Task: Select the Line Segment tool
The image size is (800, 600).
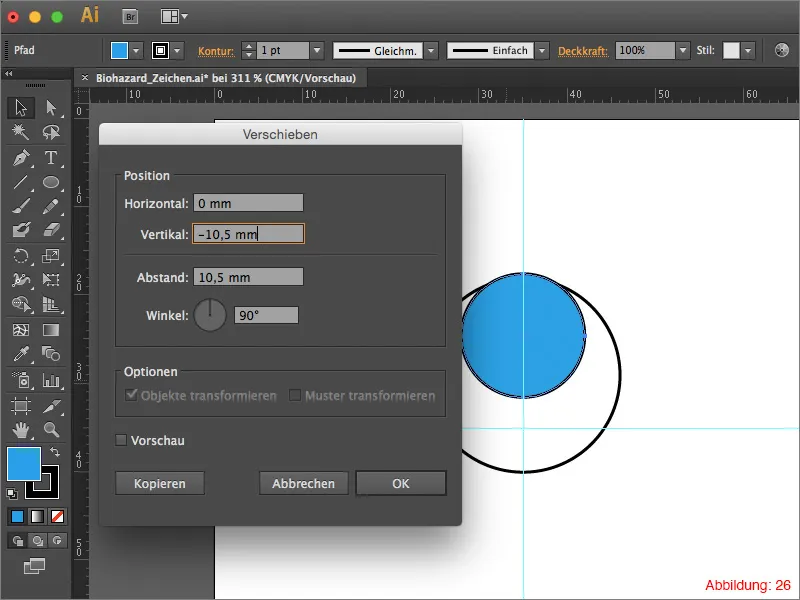Action: pos(21,182)
